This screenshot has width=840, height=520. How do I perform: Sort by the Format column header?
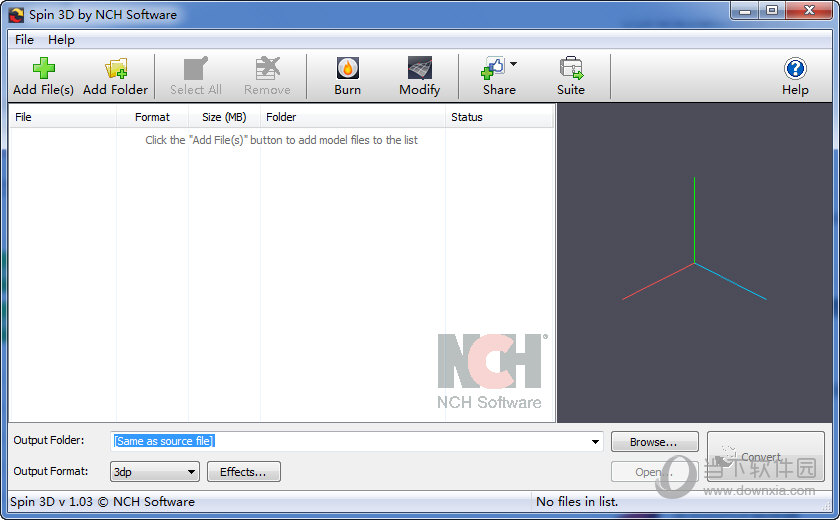[x=152, y=117]
